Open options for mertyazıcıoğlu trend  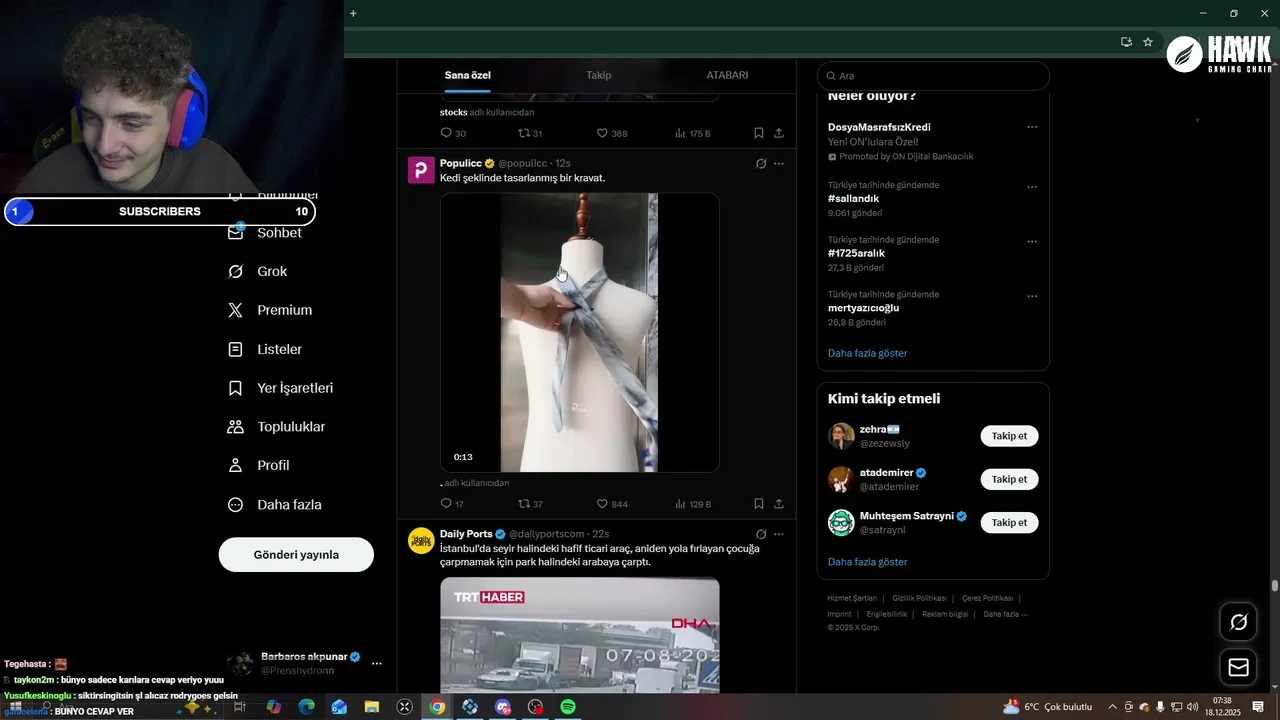click(1032, 297)
